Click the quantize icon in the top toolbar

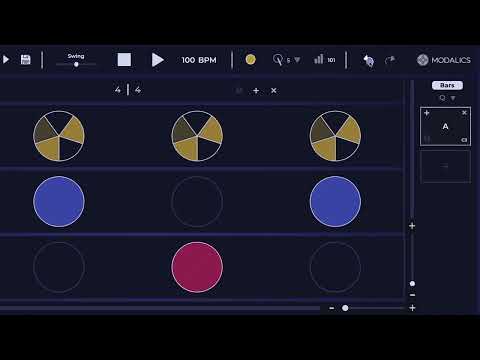[277, 60]
